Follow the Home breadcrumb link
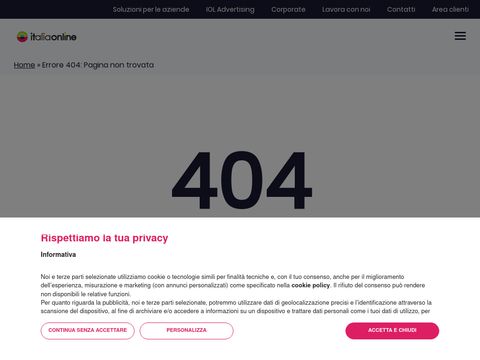The width and height of the screenshot is (480, 360). click(24, 65)
